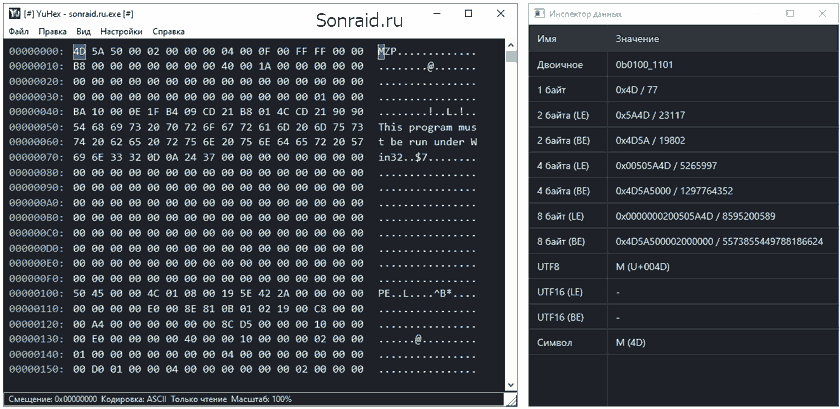Open the Вид menu
The width and height of the screenshot is (840, 409).
click(84, 32)
